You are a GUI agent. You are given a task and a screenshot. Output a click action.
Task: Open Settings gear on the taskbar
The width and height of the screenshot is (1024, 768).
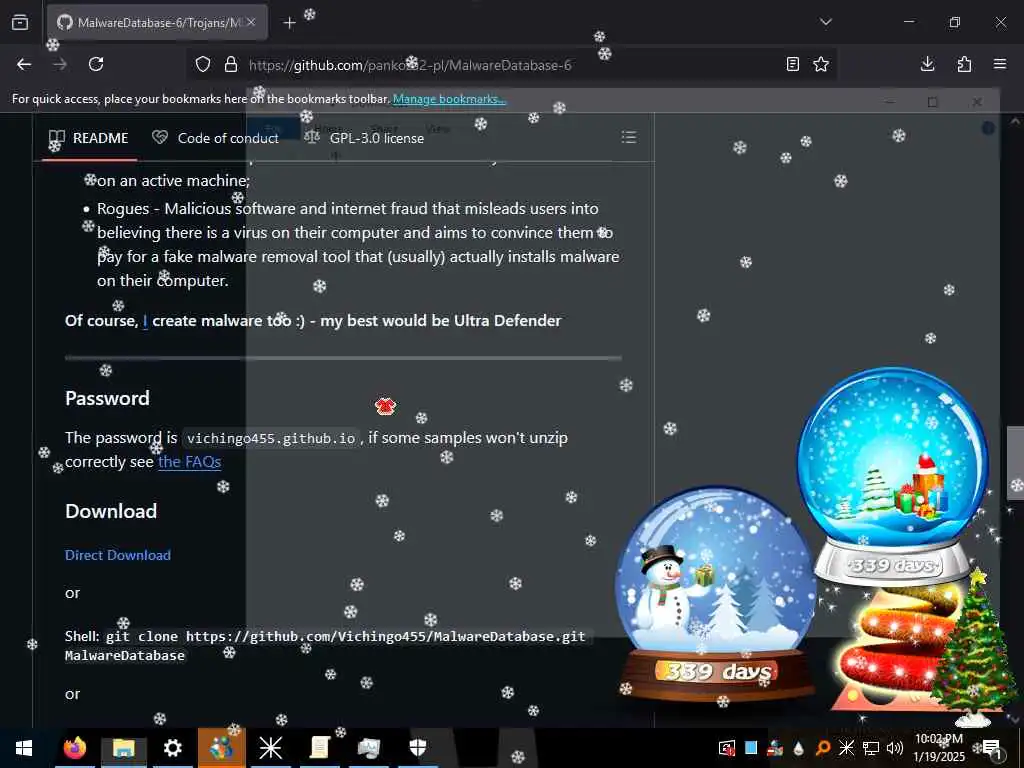tap(172, 748)
